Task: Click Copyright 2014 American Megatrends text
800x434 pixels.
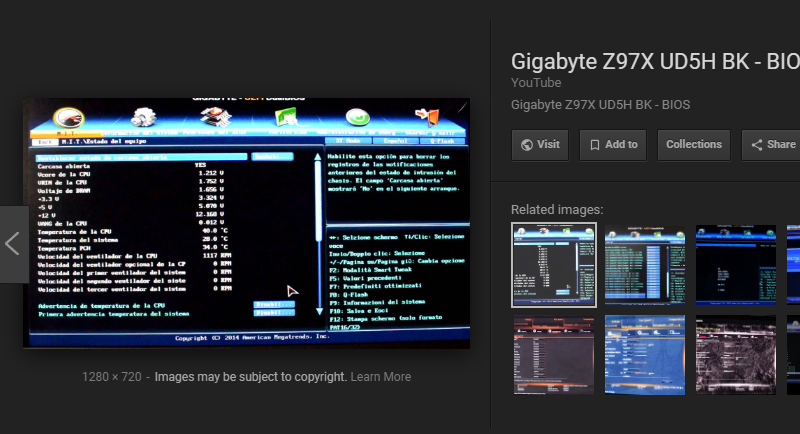Action: click(x=252, y=337)
